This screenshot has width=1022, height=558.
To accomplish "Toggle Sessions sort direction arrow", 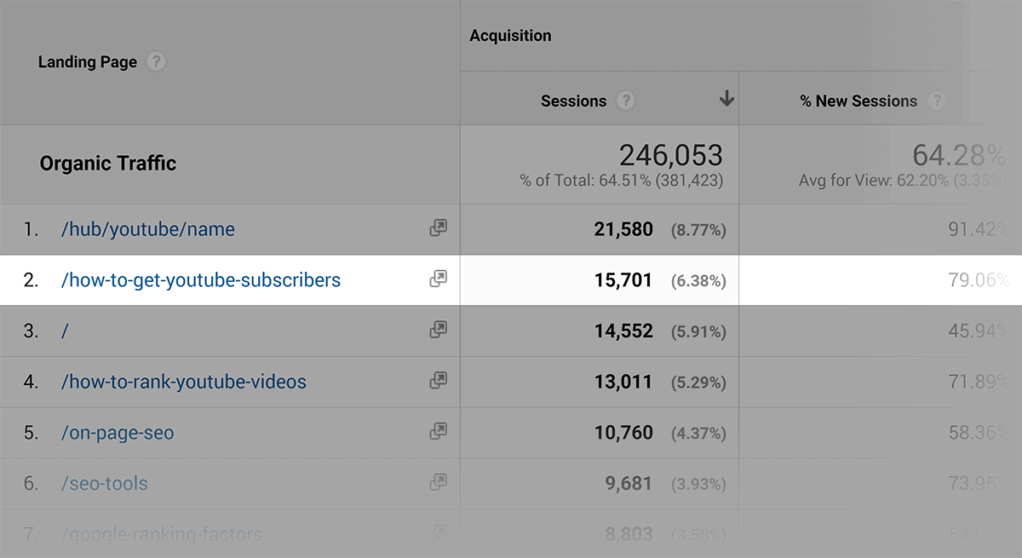I will click(727, 99).
